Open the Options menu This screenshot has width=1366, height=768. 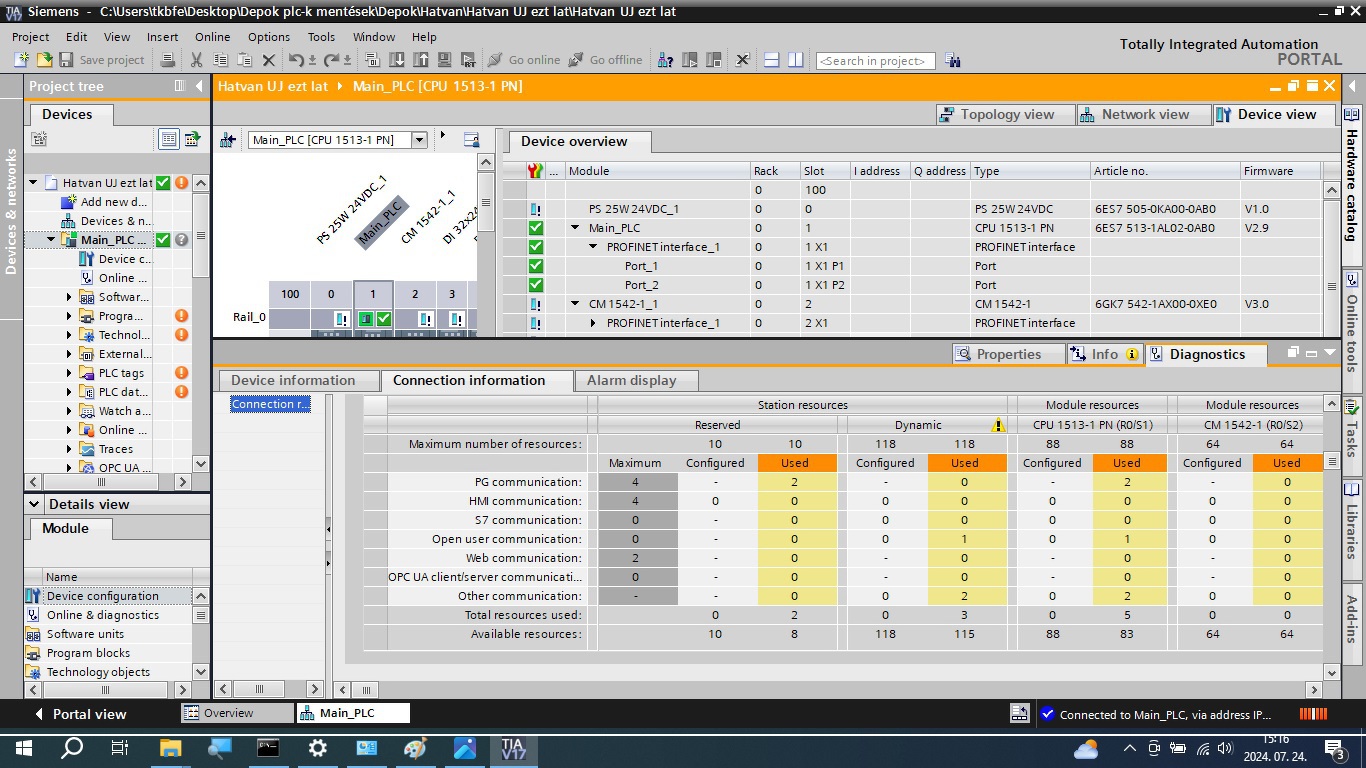269,37
